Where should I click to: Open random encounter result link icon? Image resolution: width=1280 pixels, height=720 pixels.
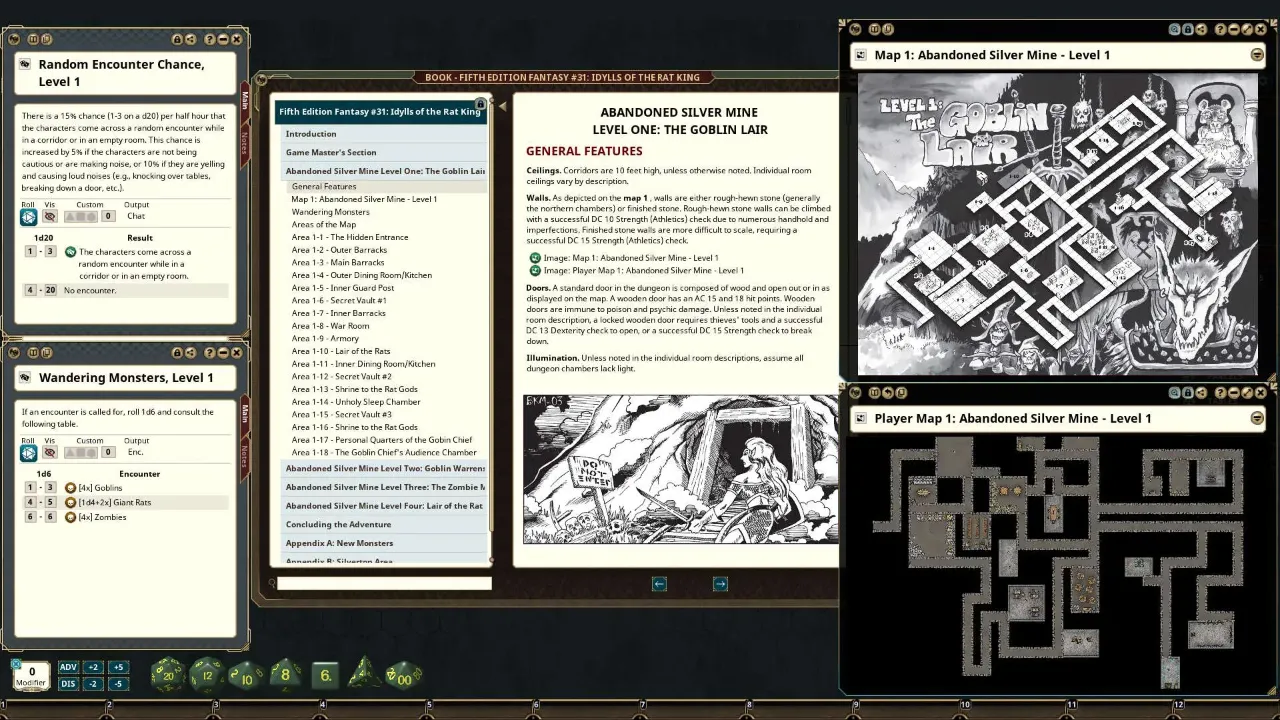click(x=70, y=252)
